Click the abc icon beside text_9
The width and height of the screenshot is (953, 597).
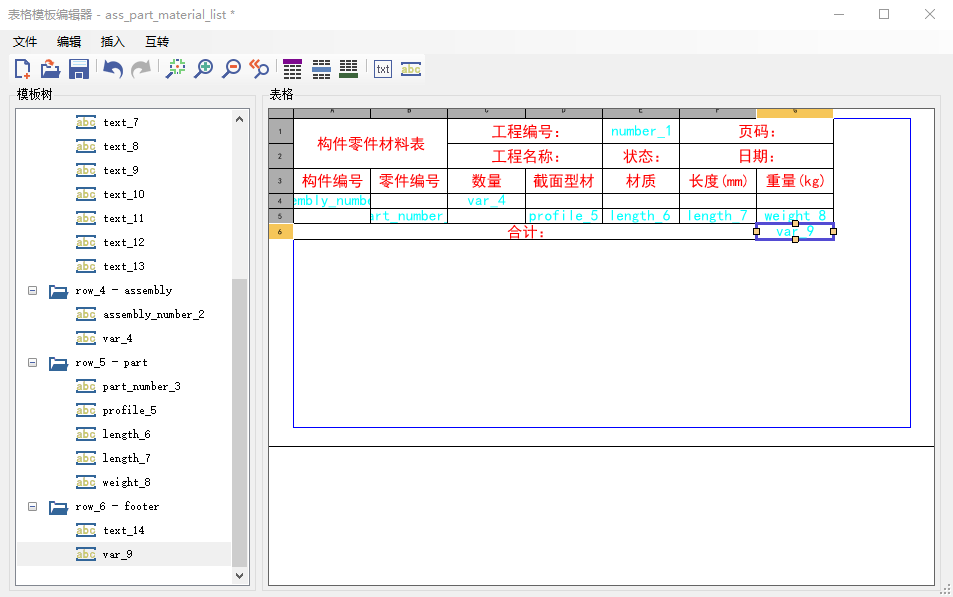[x=86, y=170]
